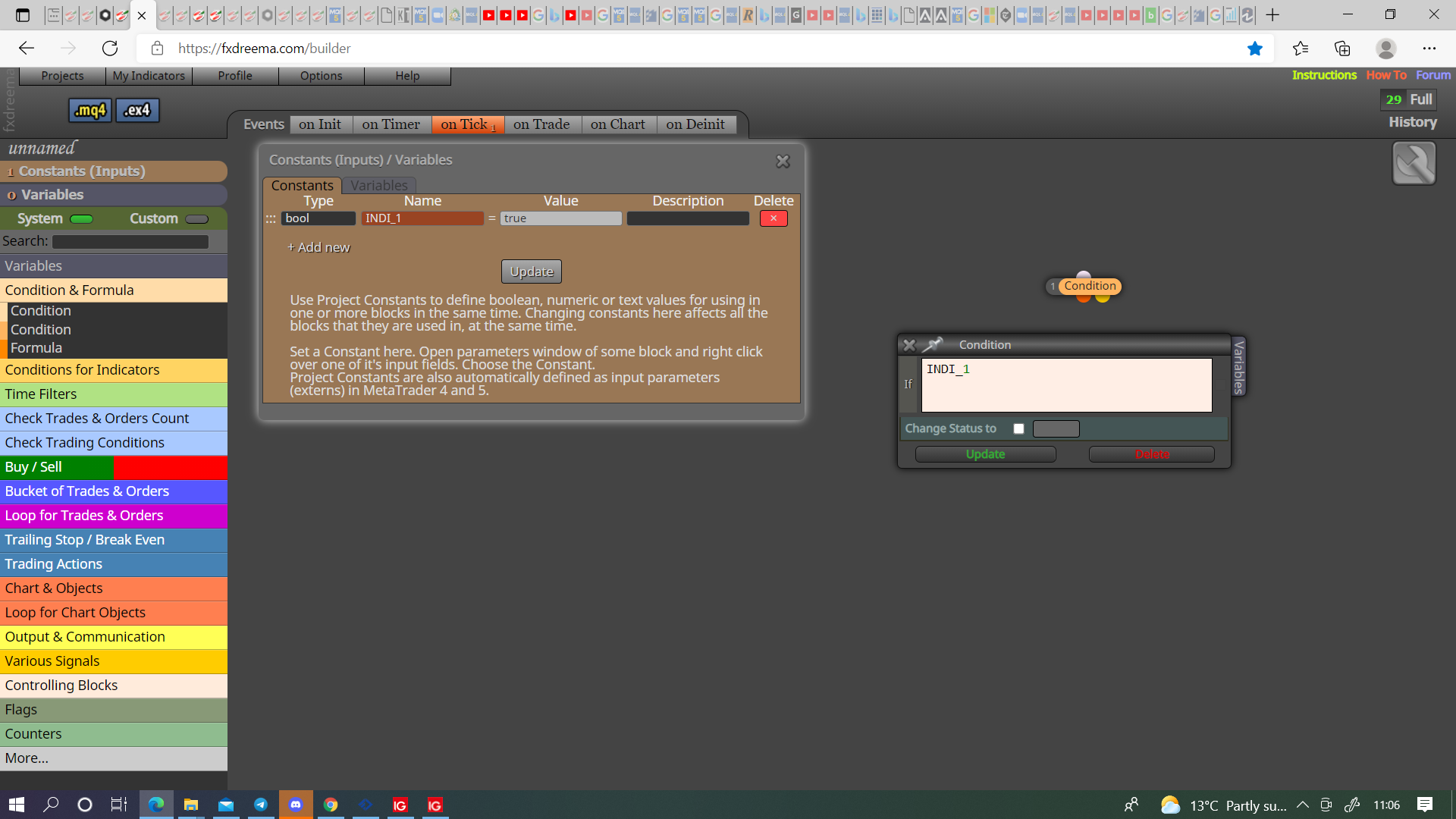Open the true Value dropdown
The width and height of the screenshot is (1456, 819).
tap(560, 218)
